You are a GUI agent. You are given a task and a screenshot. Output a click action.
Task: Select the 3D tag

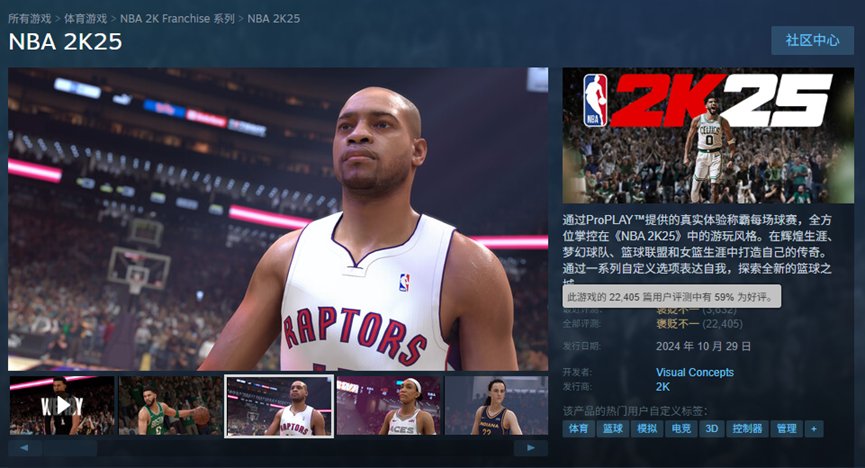tap(712, 429)
